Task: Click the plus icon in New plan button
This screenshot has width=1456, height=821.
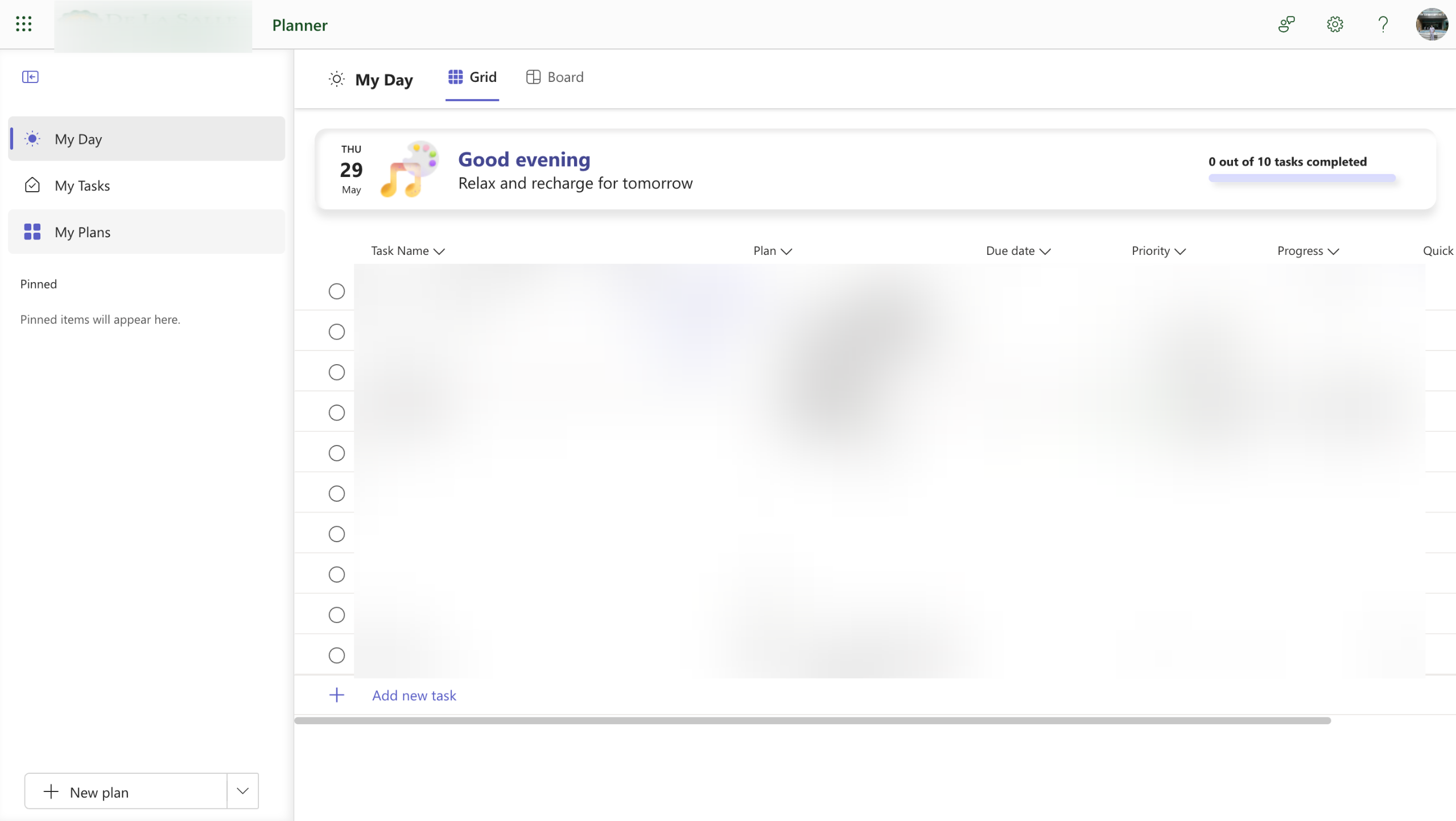Action: 51,791
